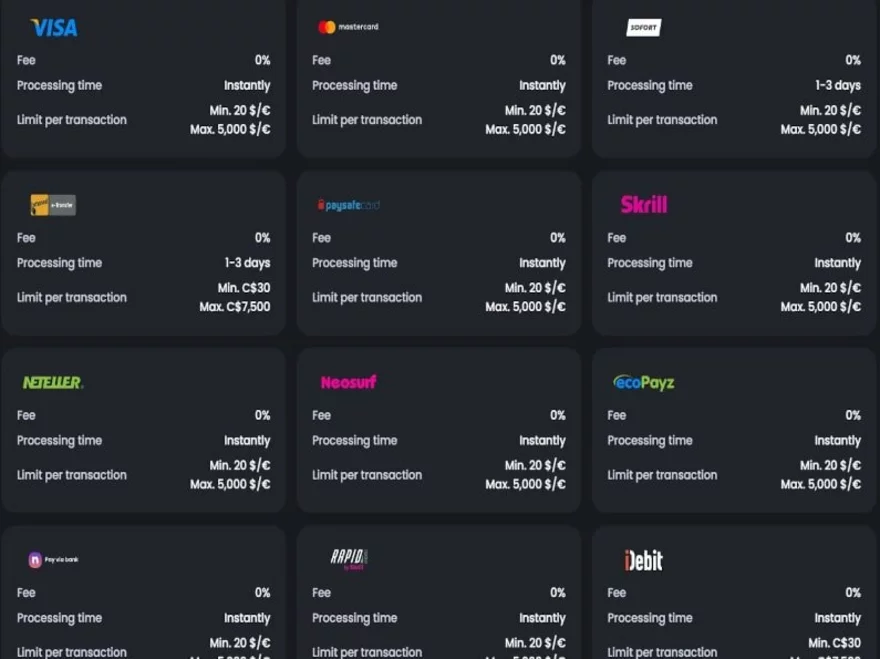This screenshot has height=659, width=880.
Task: Click Limit per transaction in Neosurf card
Action: pyautogui.click(x=366, y=475)
